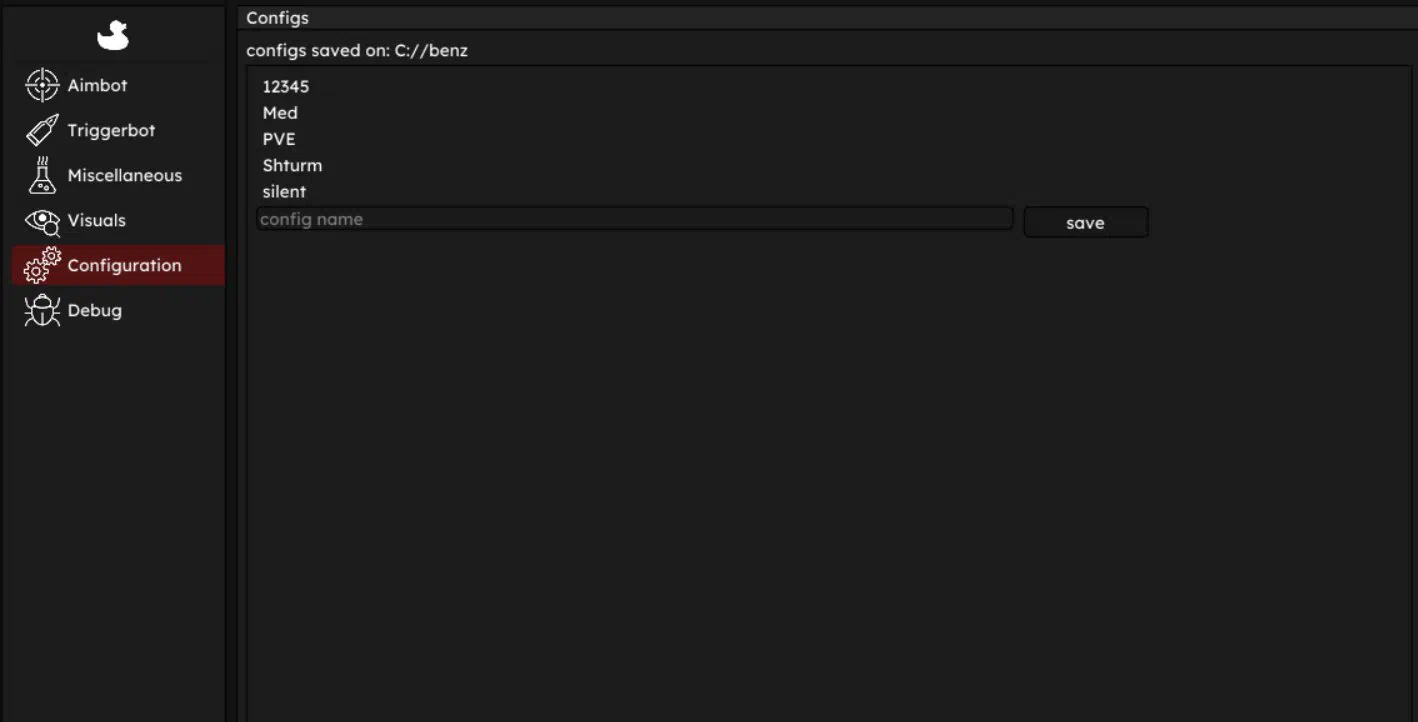Choose the silent config entry
Viewport: 1418px width, 722px height.
click(x=284, y=191)
